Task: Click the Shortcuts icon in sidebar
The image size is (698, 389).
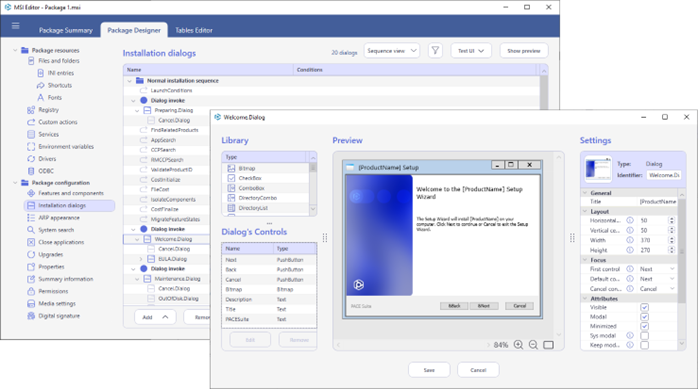Action: click(x=41, y=85)
